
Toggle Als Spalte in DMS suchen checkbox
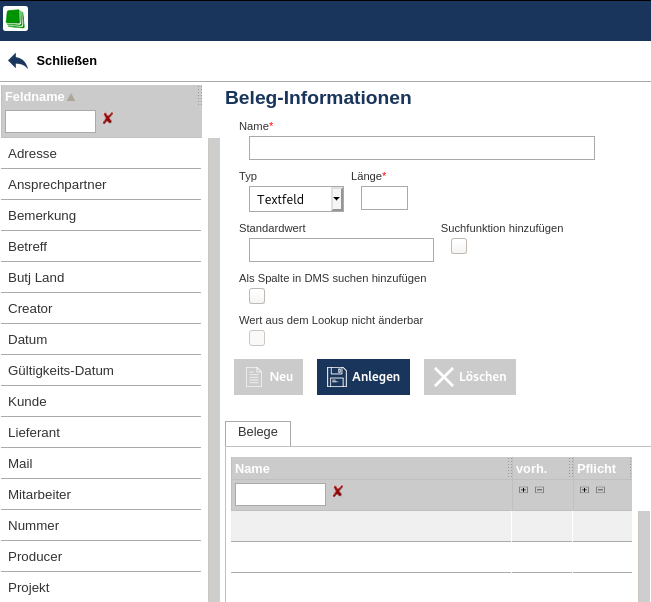[257, 296]
